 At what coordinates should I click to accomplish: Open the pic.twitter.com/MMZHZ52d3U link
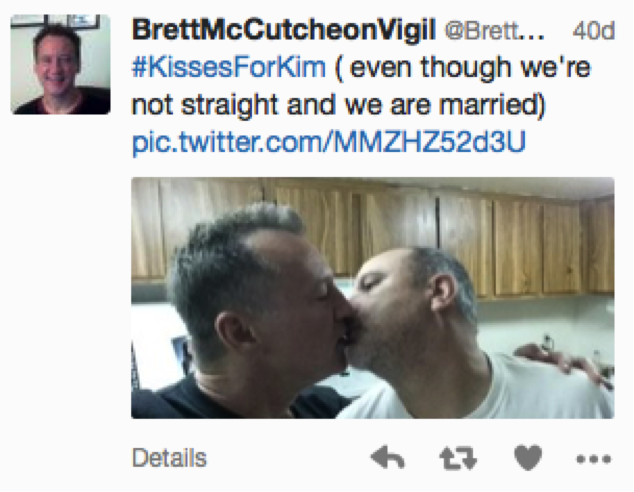[329, 142]
